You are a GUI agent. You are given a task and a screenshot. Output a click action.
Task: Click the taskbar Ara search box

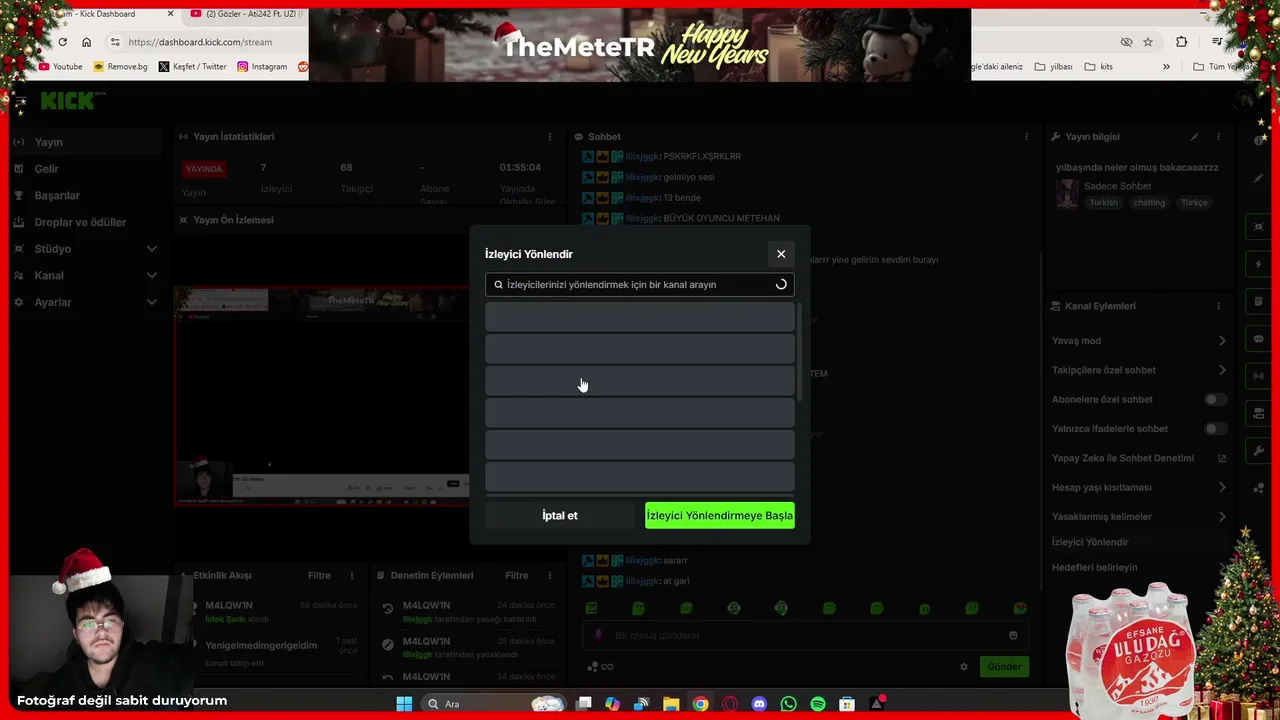(x=496, y=704)
